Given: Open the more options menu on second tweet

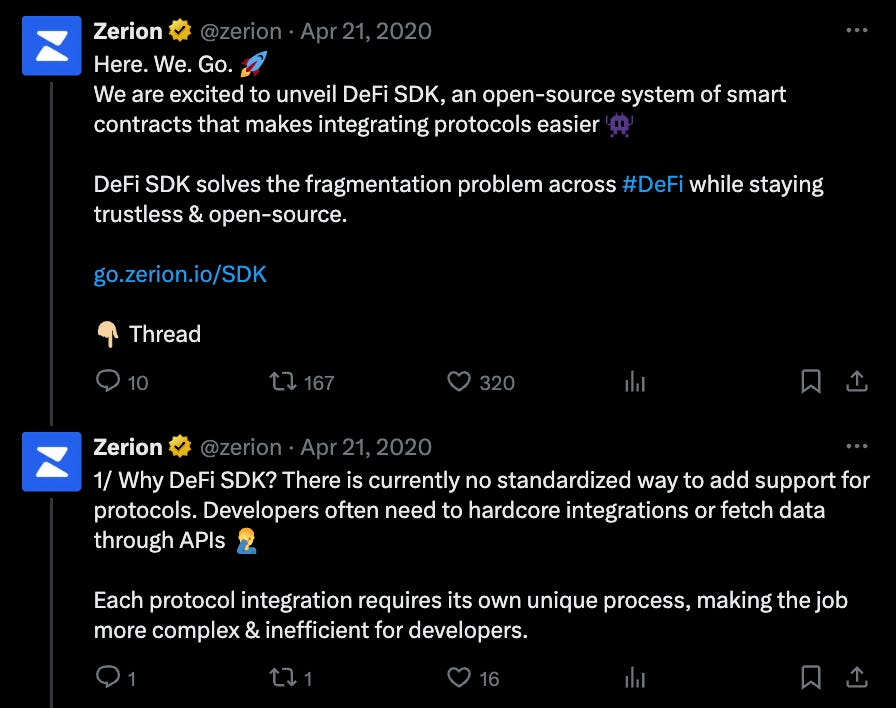Looking at the screenshot, I should (855, 446).
